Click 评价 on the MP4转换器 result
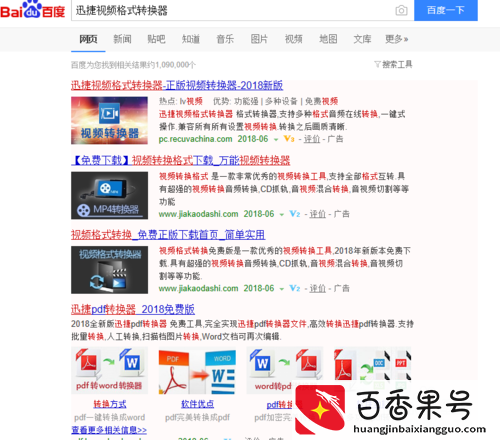The height and width of the screenshot is (440, 500). pos(318,214)
